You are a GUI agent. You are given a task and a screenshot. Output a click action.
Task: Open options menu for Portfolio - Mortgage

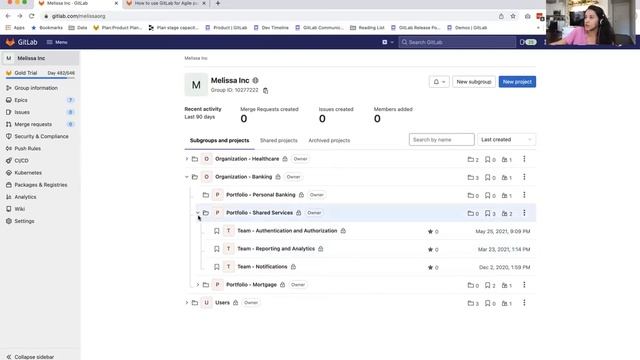tap(524, 284)
